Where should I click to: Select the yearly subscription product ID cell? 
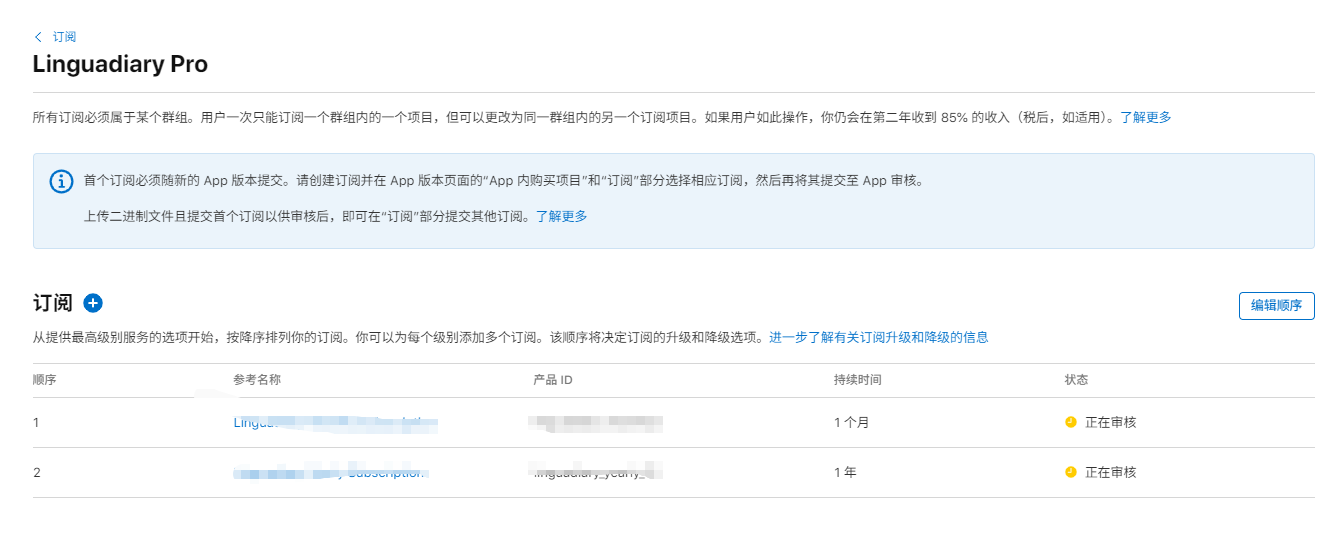(598, 472)
